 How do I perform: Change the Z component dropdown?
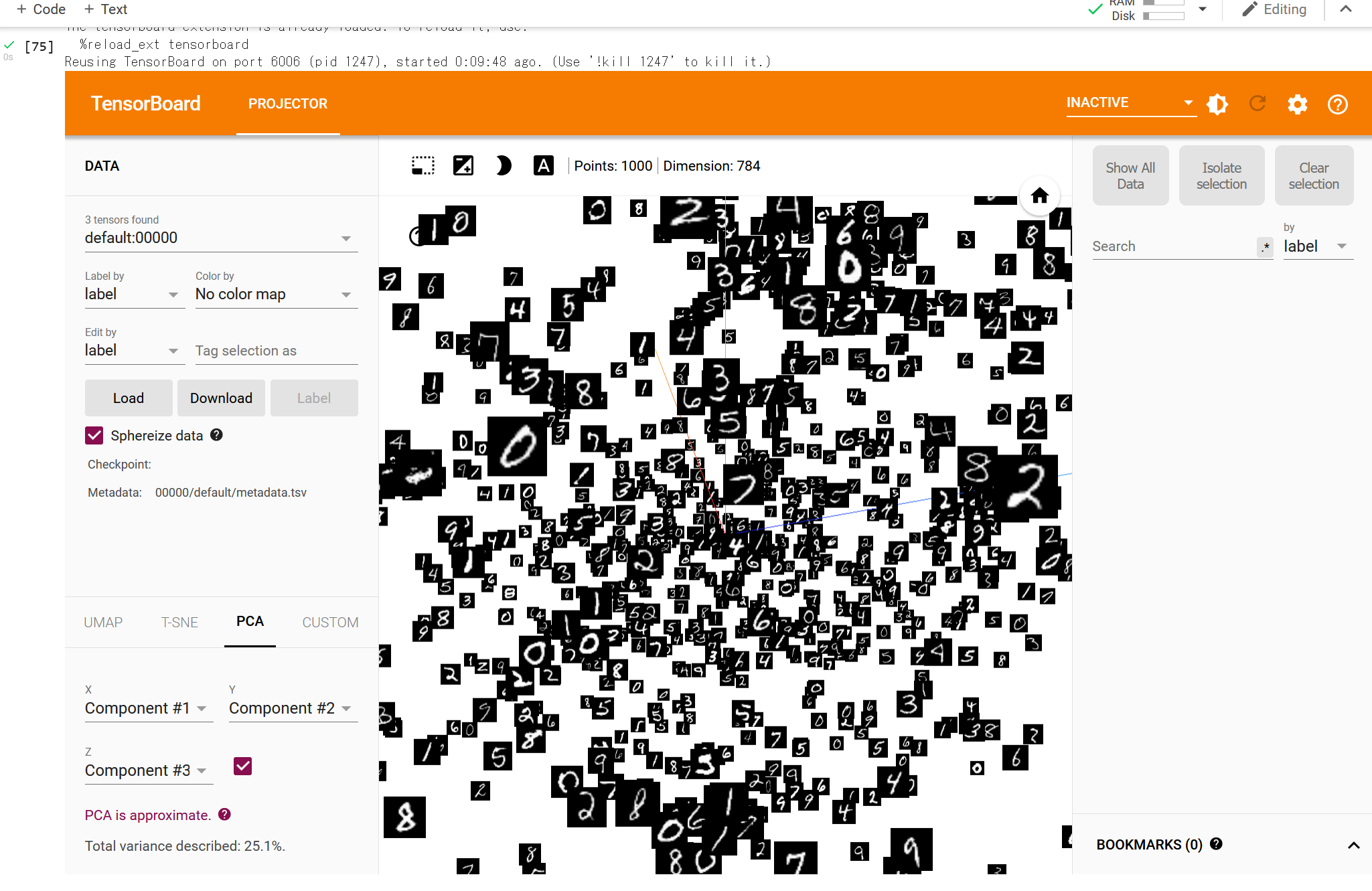click(149, 771)
